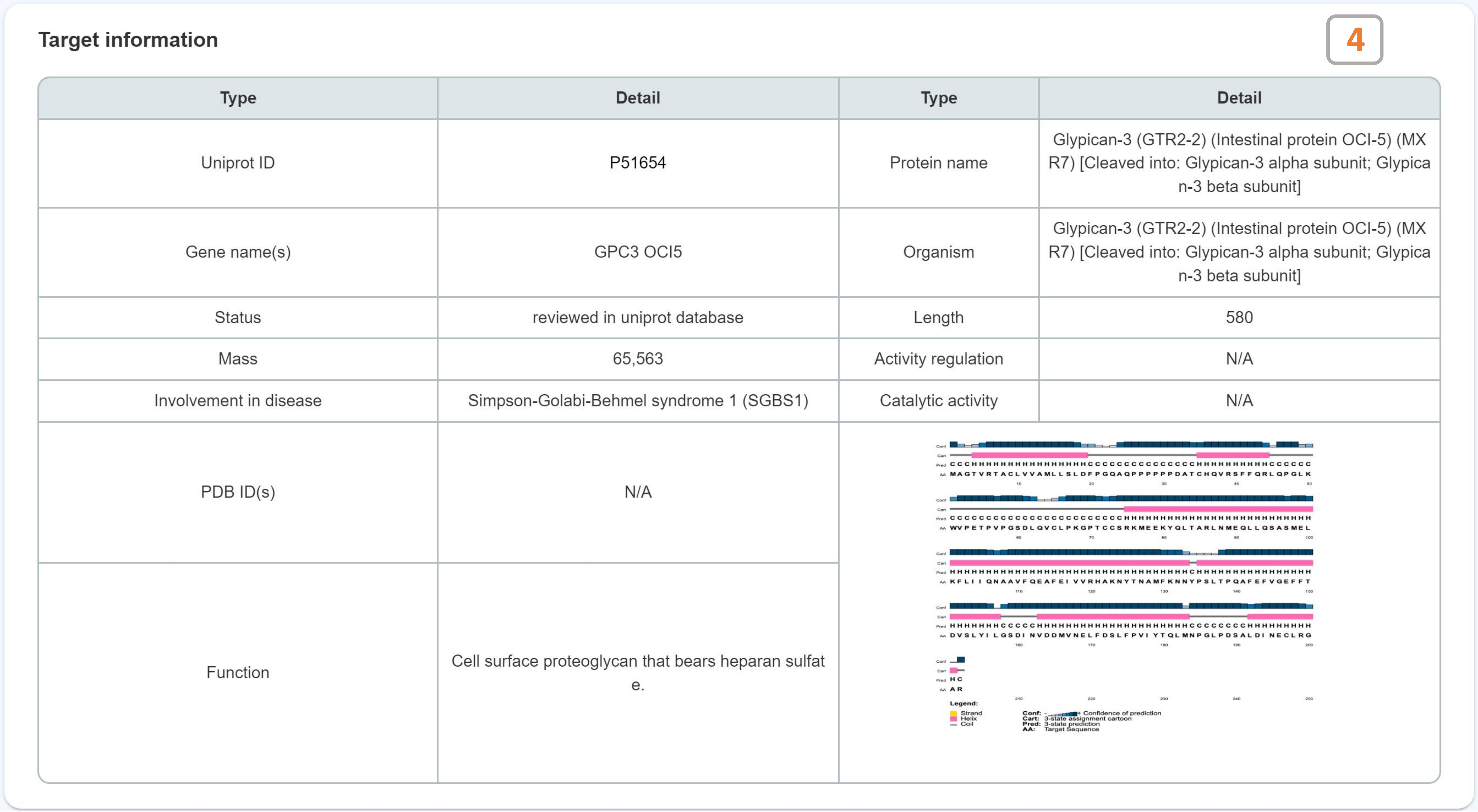Click the confidence gradient bar in legend
The width and height of the screenshot is (1478, 812).
click(x=1063, y=713)
